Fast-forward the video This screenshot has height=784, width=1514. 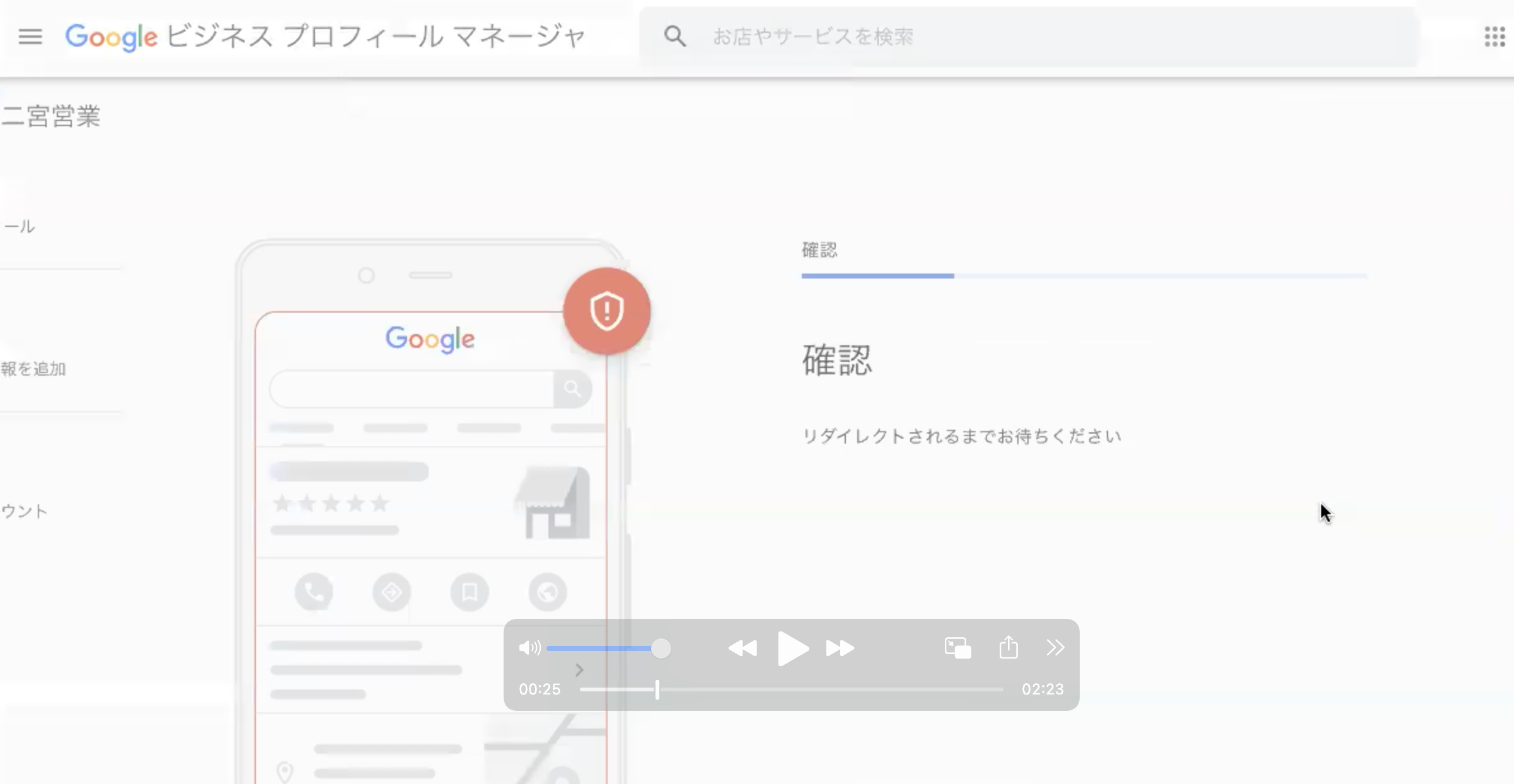[840, 648]
